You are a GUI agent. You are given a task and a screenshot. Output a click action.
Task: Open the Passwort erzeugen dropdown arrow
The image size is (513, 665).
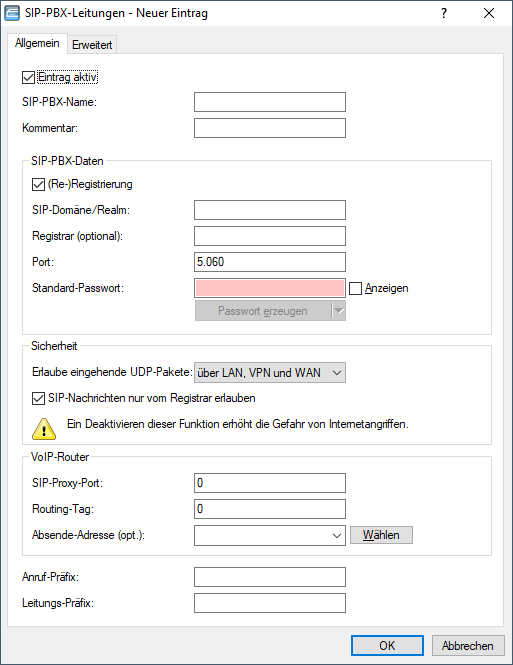click(338, 311)
